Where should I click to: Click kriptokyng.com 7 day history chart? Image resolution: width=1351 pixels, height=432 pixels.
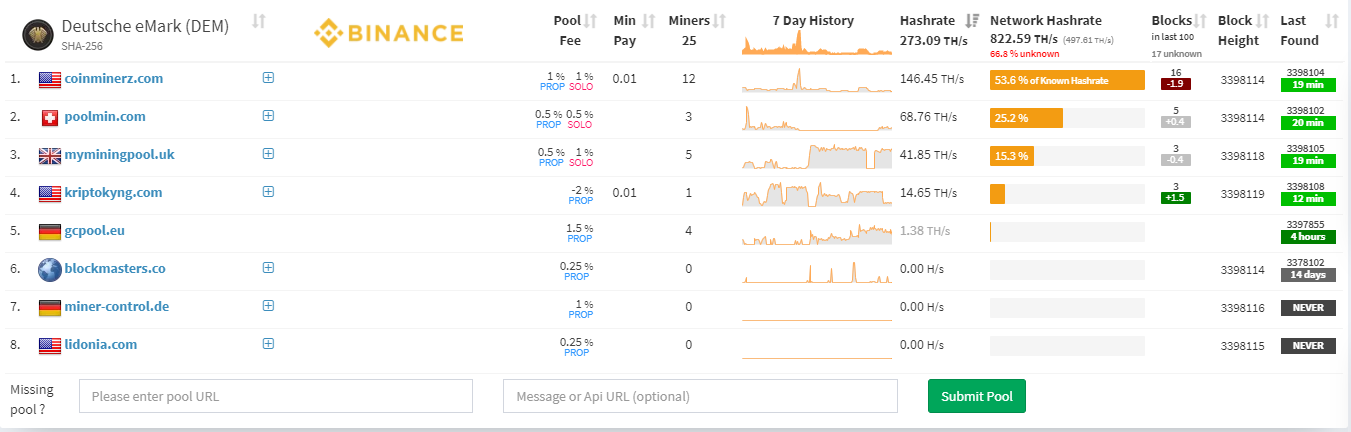coord(817,194)
